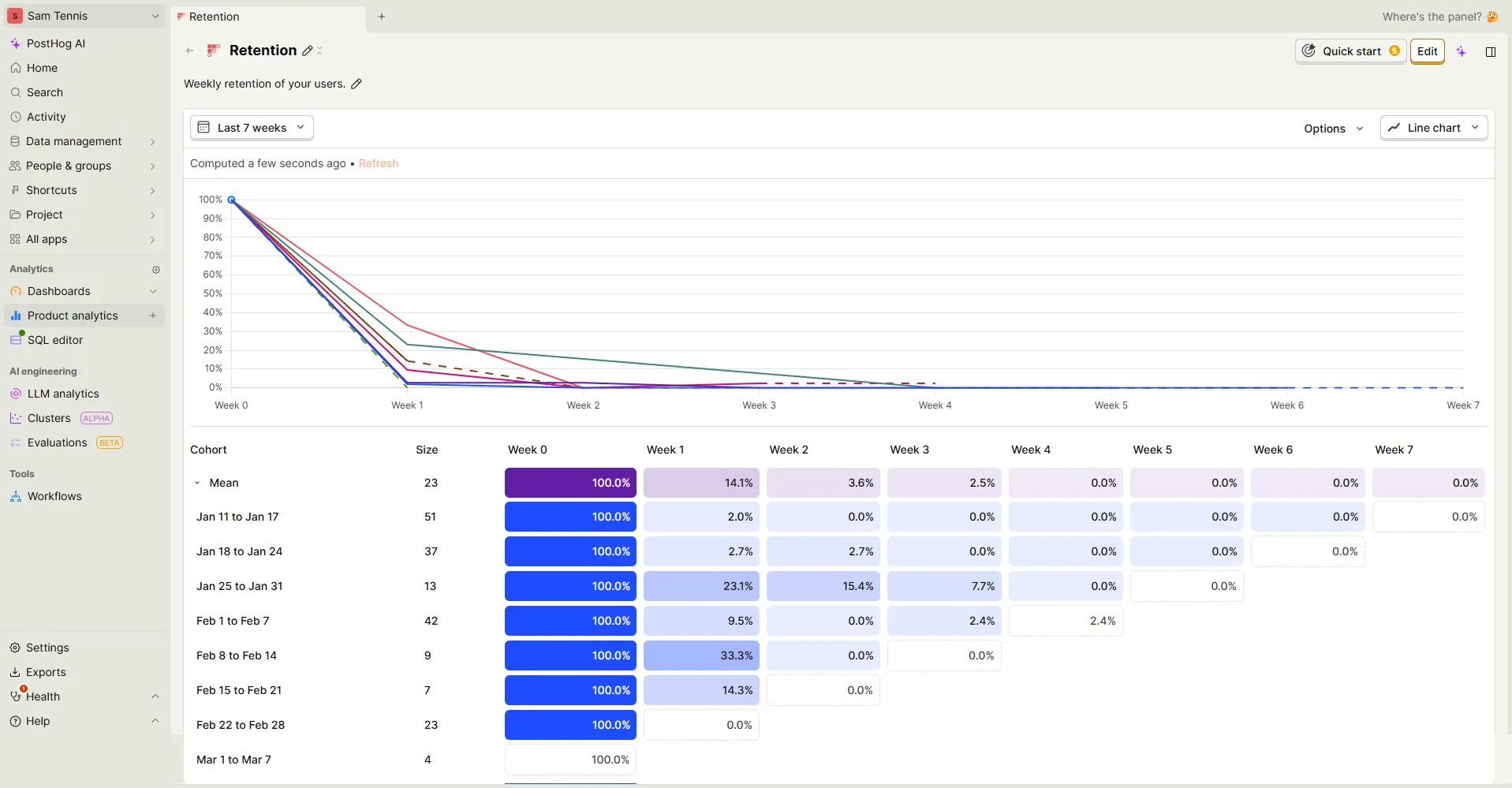Click the Analytics section gear icon
The height and width of the screenshot is (788, 1512).
pyautogui.click(x=156, y=270)
